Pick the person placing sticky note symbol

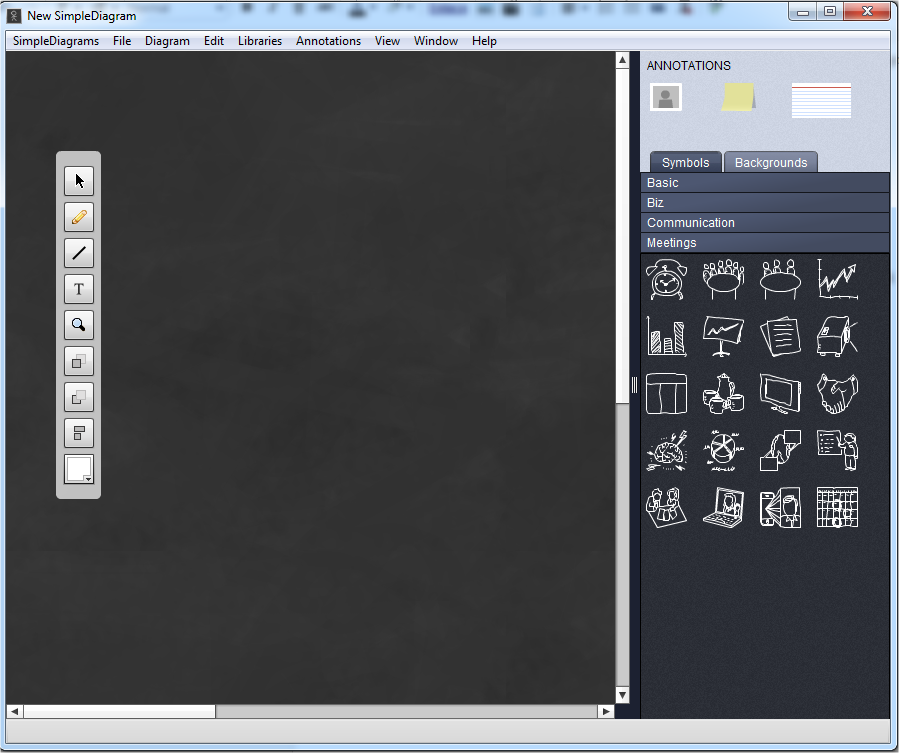point(780,451)
